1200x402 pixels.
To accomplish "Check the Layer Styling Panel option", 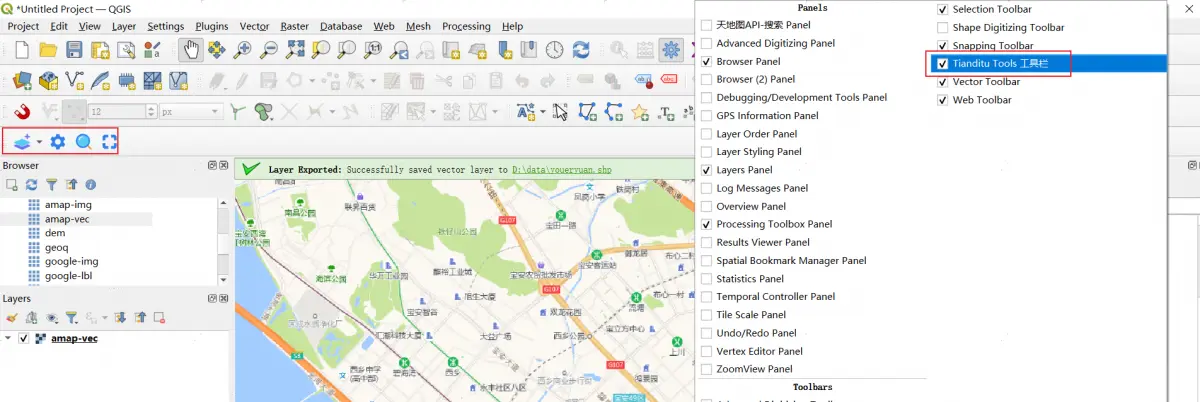I will point(706,152).
